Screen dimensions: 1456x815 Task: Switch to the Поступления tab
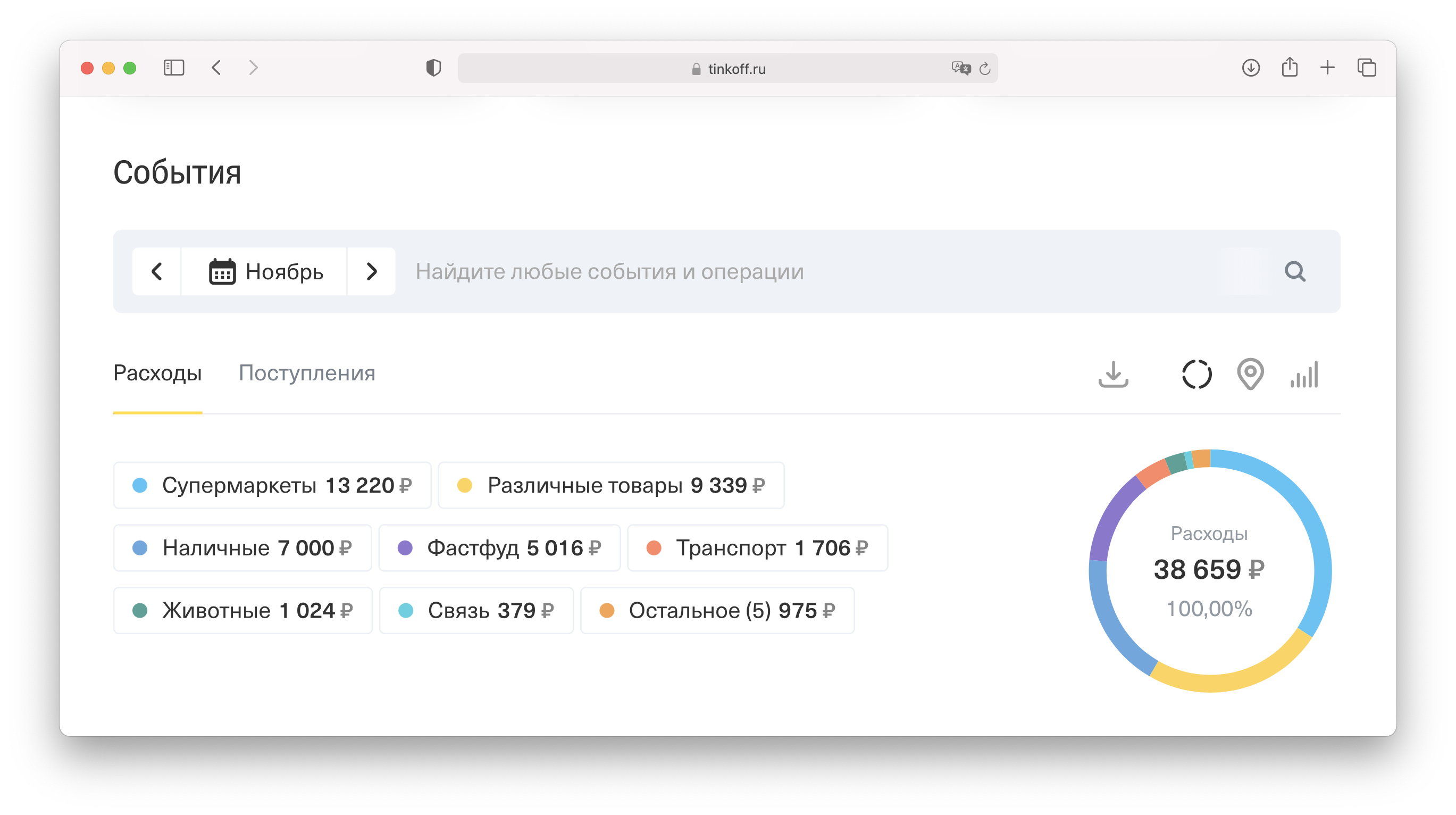tap(307, 373)
